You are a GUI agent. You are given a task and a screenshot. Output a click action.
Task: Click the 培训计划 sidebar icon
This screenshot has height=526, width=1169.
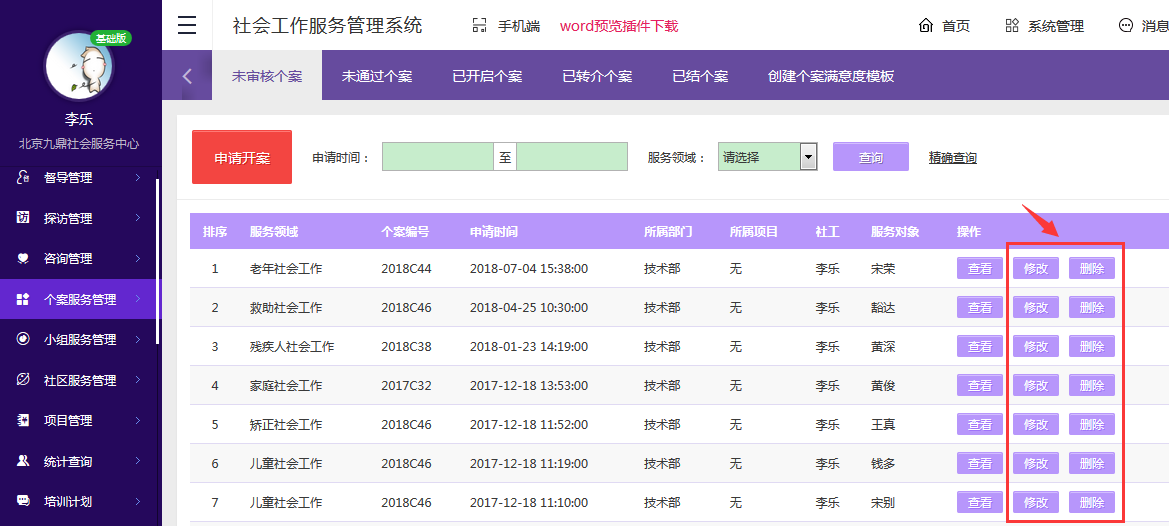(23, 501)
